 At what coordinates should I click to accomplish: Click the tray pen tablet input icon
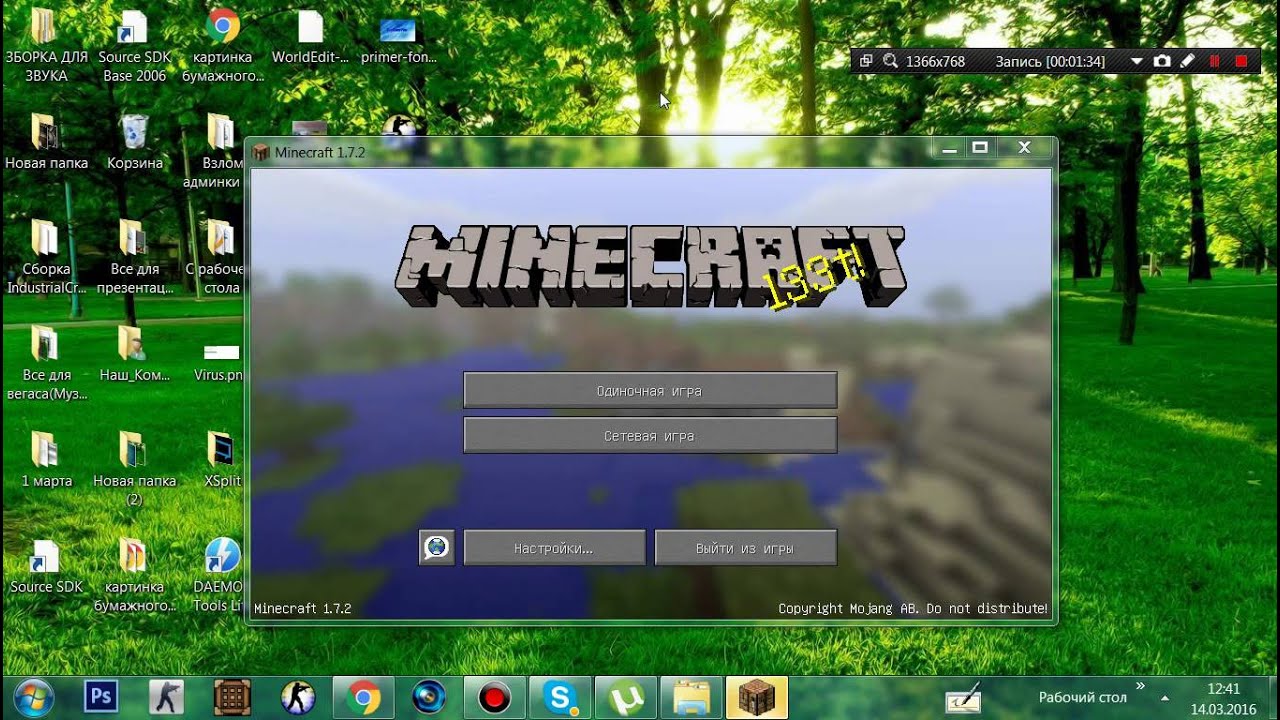963,698
